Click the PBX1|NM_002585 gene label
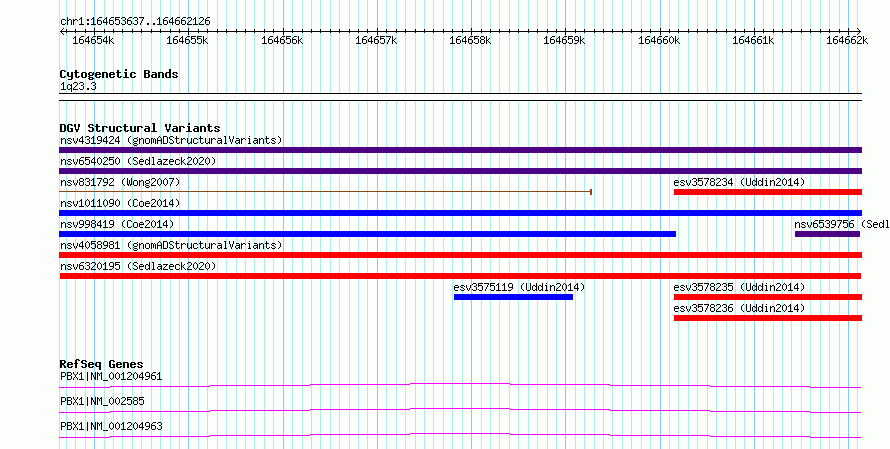Screen dimensions: 890x449 pyautogui.click(x=102, y=401)
